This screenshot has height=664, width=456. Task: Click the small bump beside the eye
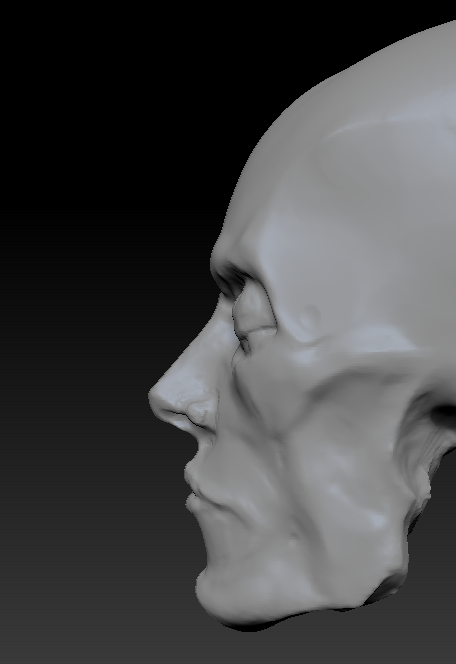(x=310, y=318)
